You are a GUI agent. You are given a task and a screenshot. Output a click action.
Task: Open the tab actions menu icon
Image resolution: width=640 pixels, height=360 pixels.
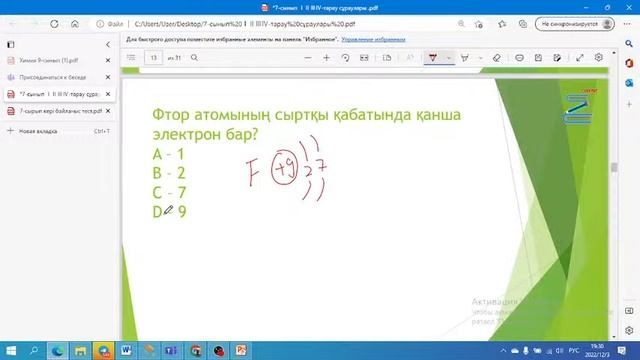click(11, 44)
